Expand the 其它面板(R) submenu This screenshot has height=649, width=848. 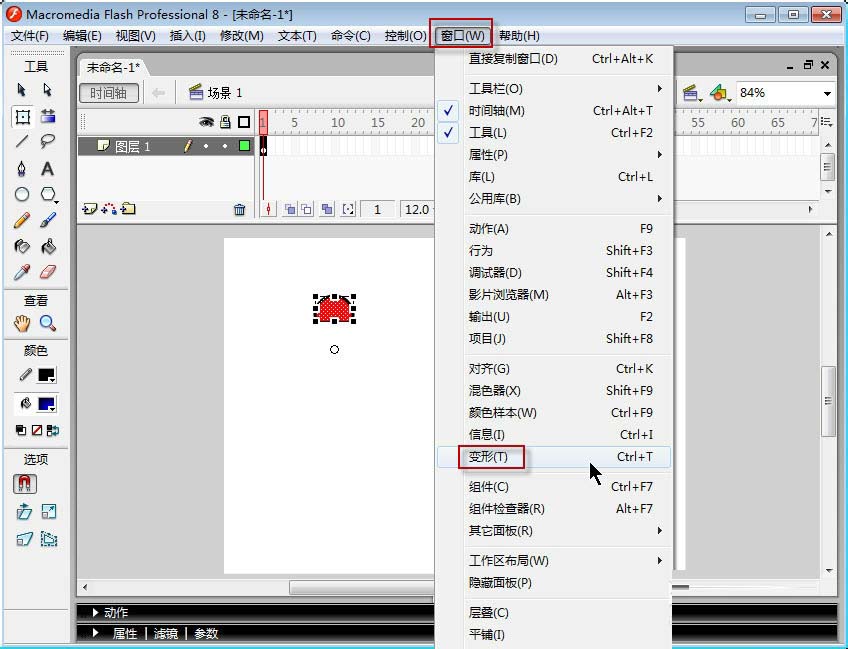554,531
